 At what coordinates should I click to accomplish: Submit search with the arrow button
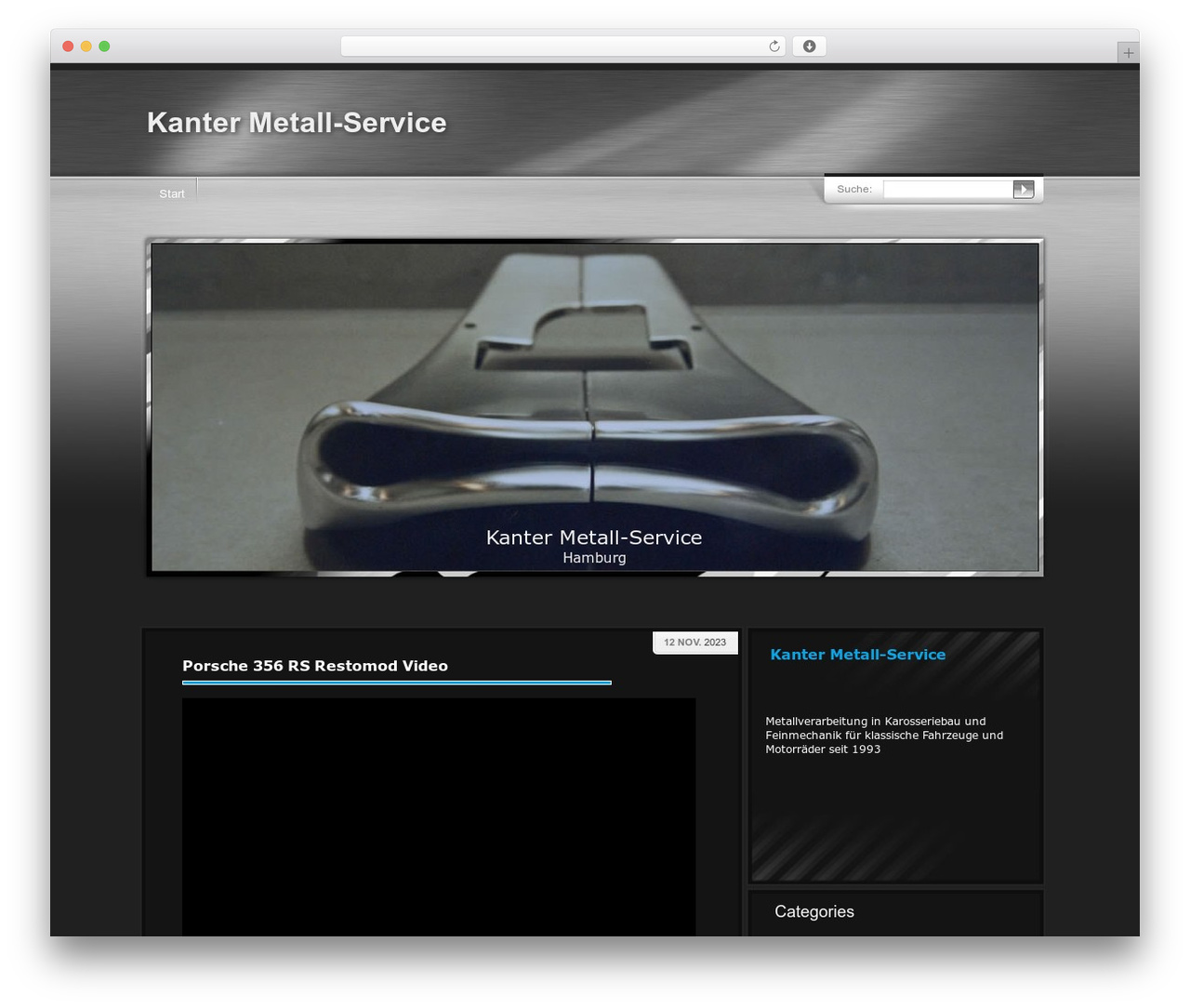(1024, 190)
